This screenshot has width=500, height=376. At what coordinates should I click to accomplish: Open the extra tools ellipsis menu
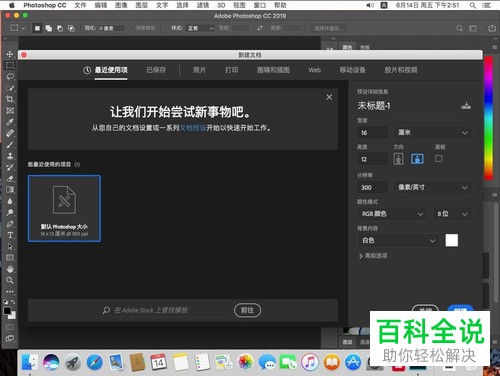tap(10, 292)
